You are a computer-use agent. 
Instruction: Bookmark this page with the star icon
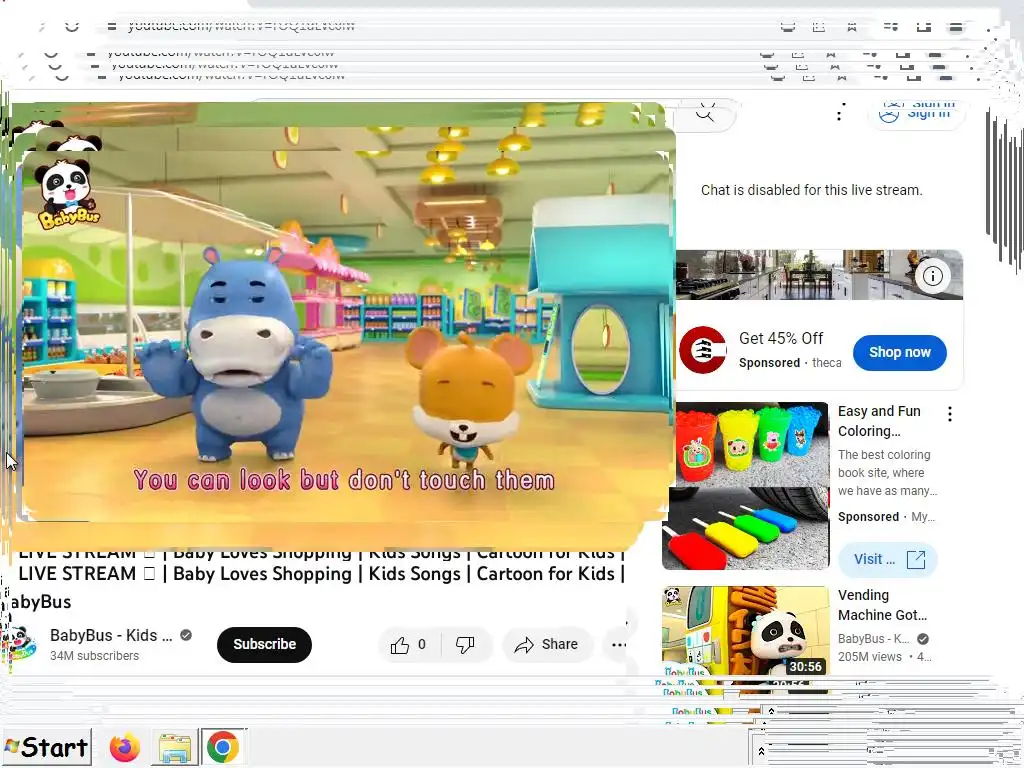[852, 27]
